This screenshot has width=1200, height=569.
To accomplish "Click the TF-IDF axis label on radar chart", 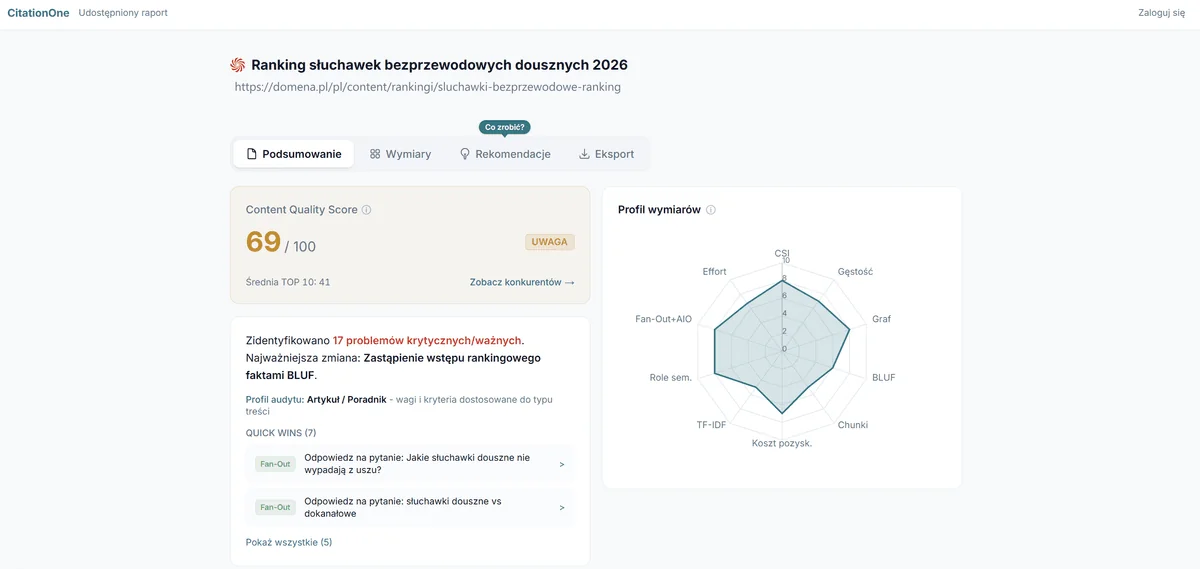I will click(711, 425).
